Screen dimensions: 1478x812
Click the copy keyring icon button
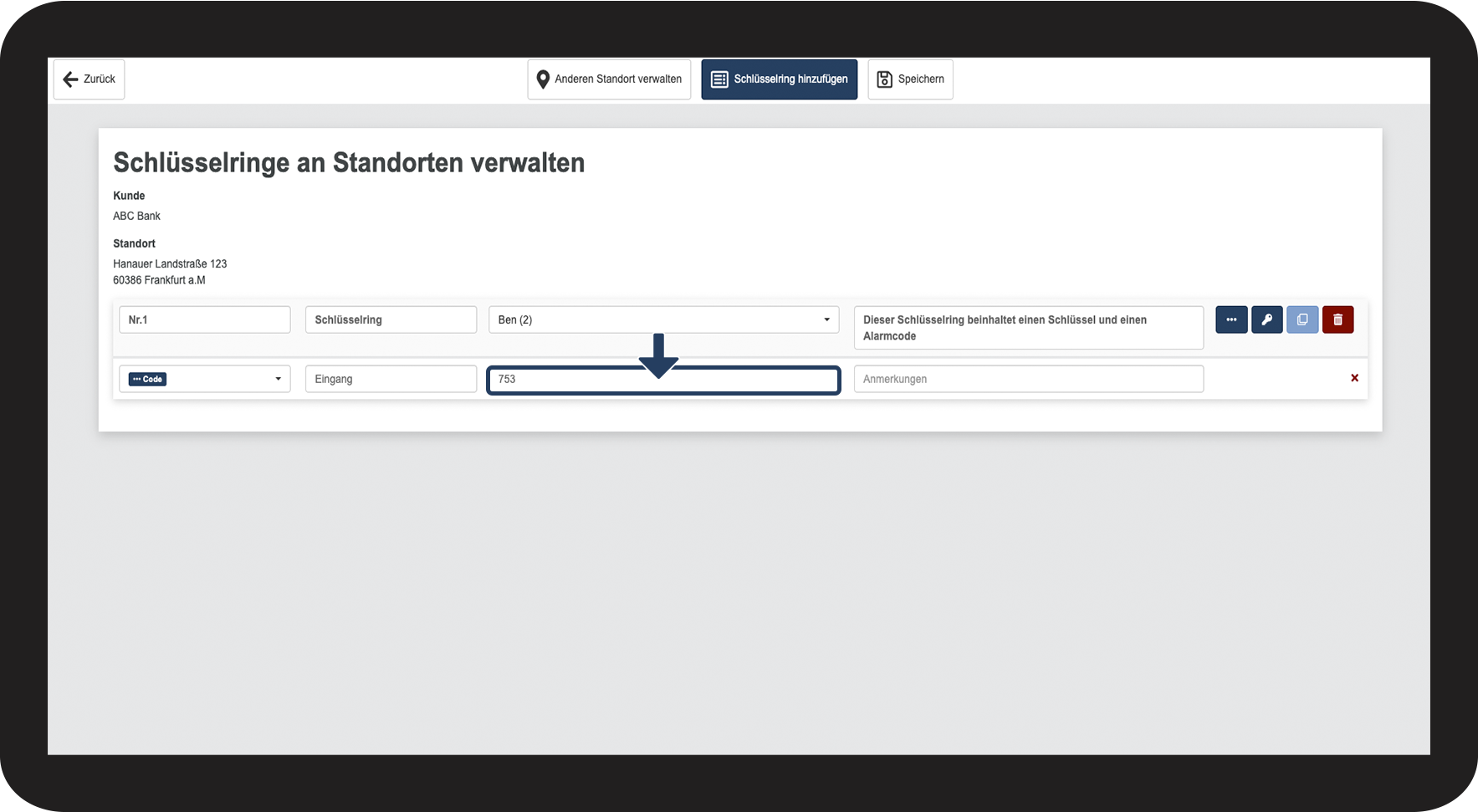coord(1302,319)
